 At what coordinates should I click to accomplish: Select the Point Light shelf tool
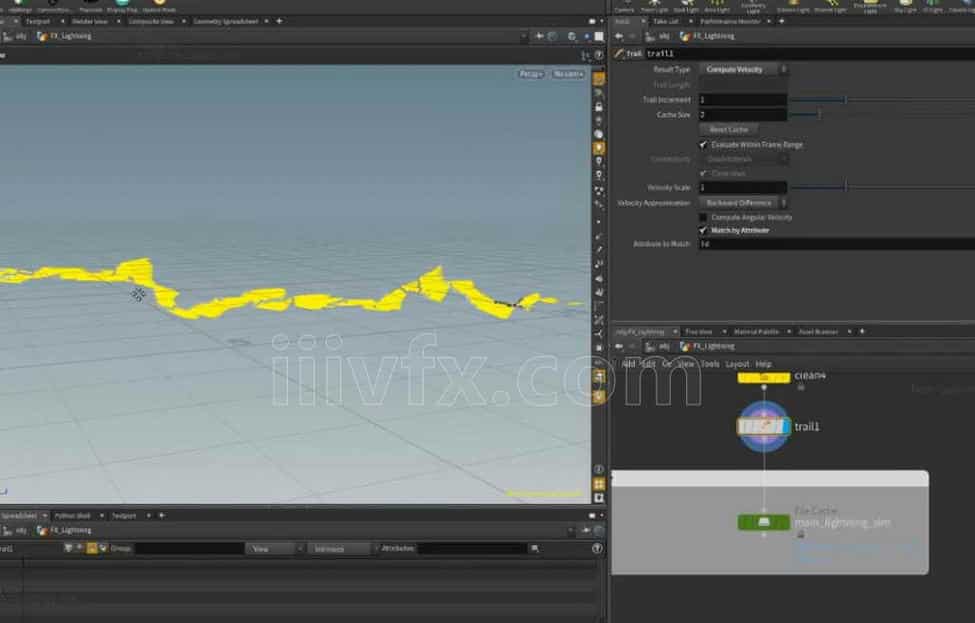tap(654, 6)
